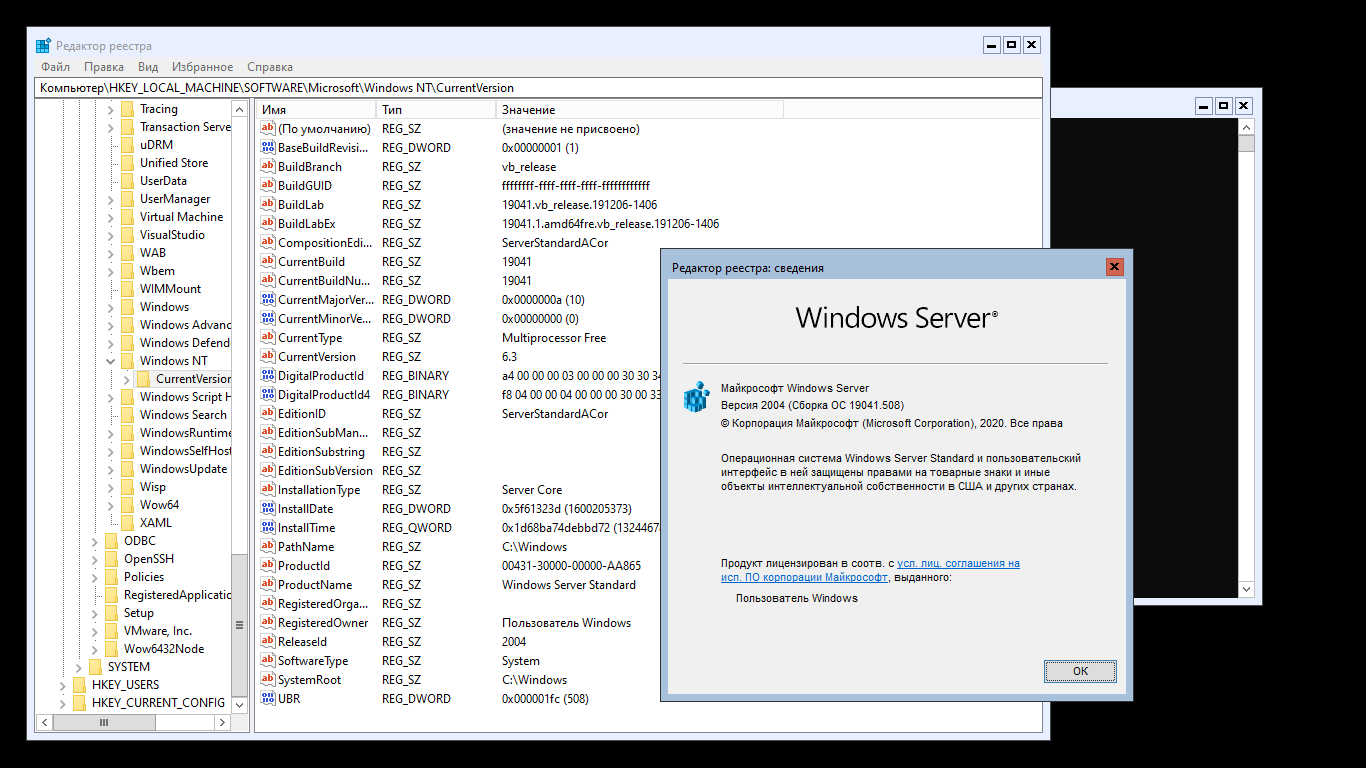Click the BaseBuildRevision DWORD value icon
This screenshot has width=1366, height=768.
267,148
